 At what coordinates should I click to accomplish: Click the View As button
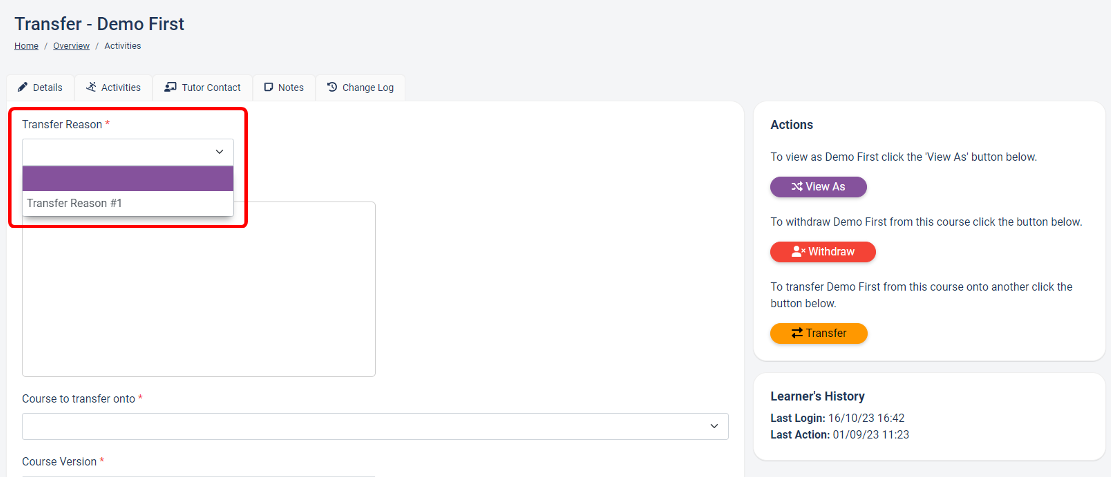818,187
